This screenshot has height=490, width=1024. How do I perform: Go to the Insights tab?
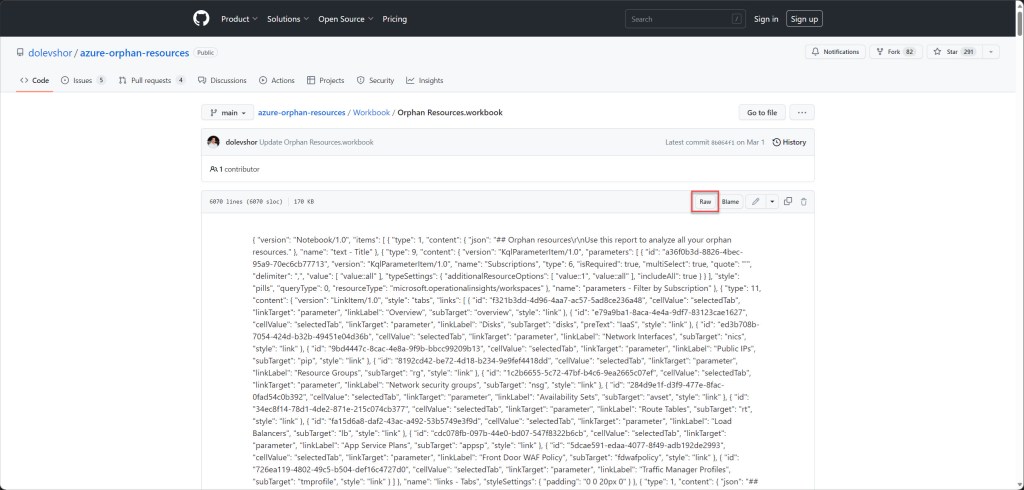point(425,80)
